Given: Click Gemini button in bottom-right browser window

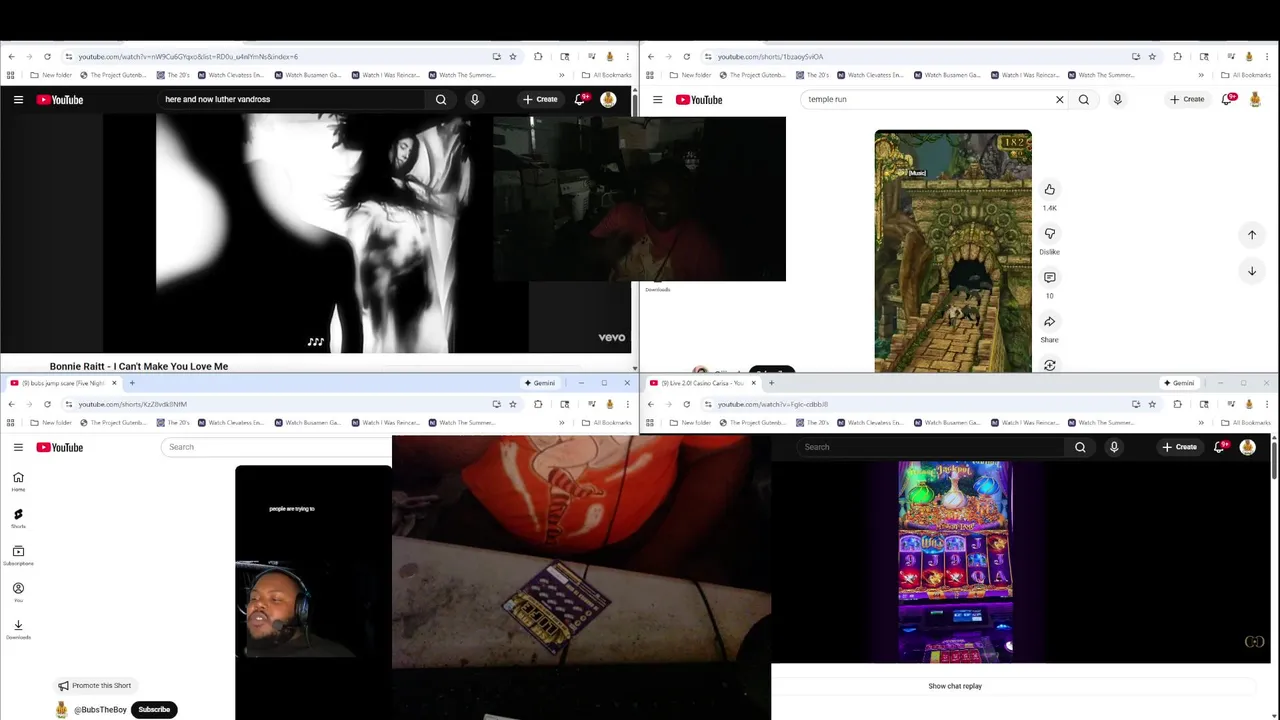Looking at the screenshot, I should coord(1179,383).
